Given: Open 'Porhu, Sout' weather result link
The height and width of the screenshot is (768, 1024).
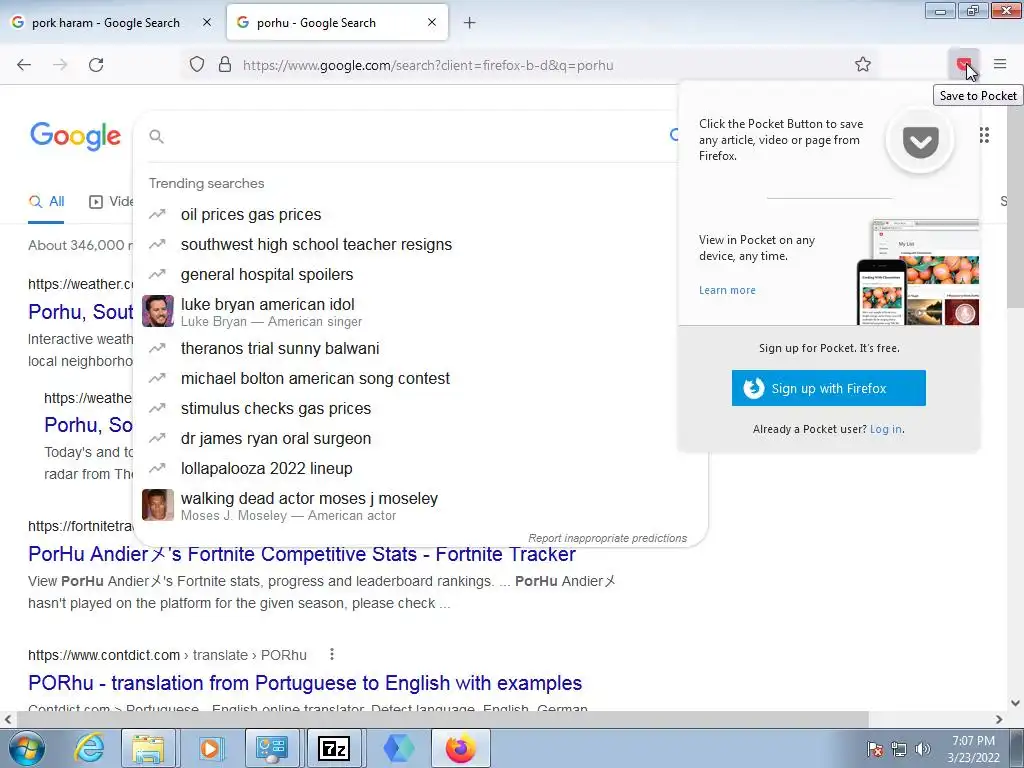Looking at the screenshot, I should click(x=80, y=312).
